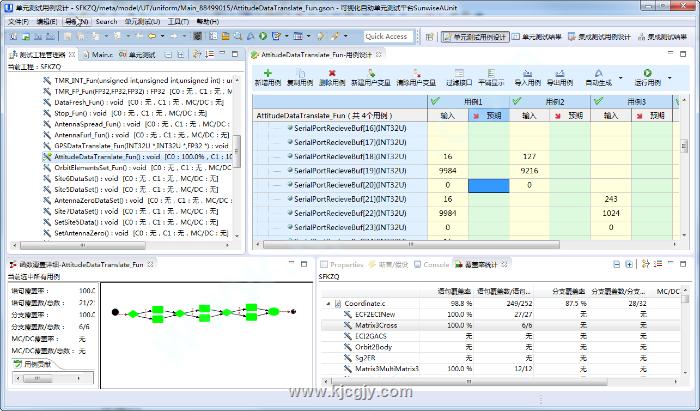Click the green plus 新增用例 icon
Screen dimensions: 700x411
tap(268, 73)
